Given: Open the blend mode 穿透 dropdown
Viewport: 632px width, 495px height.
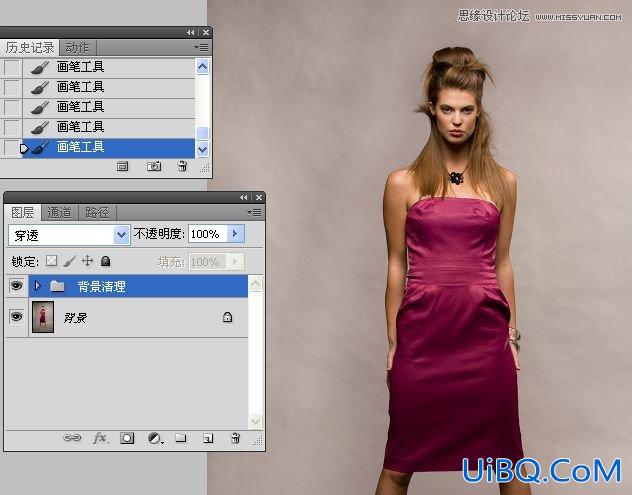Looking at the screenshot, I should [121, 235].
